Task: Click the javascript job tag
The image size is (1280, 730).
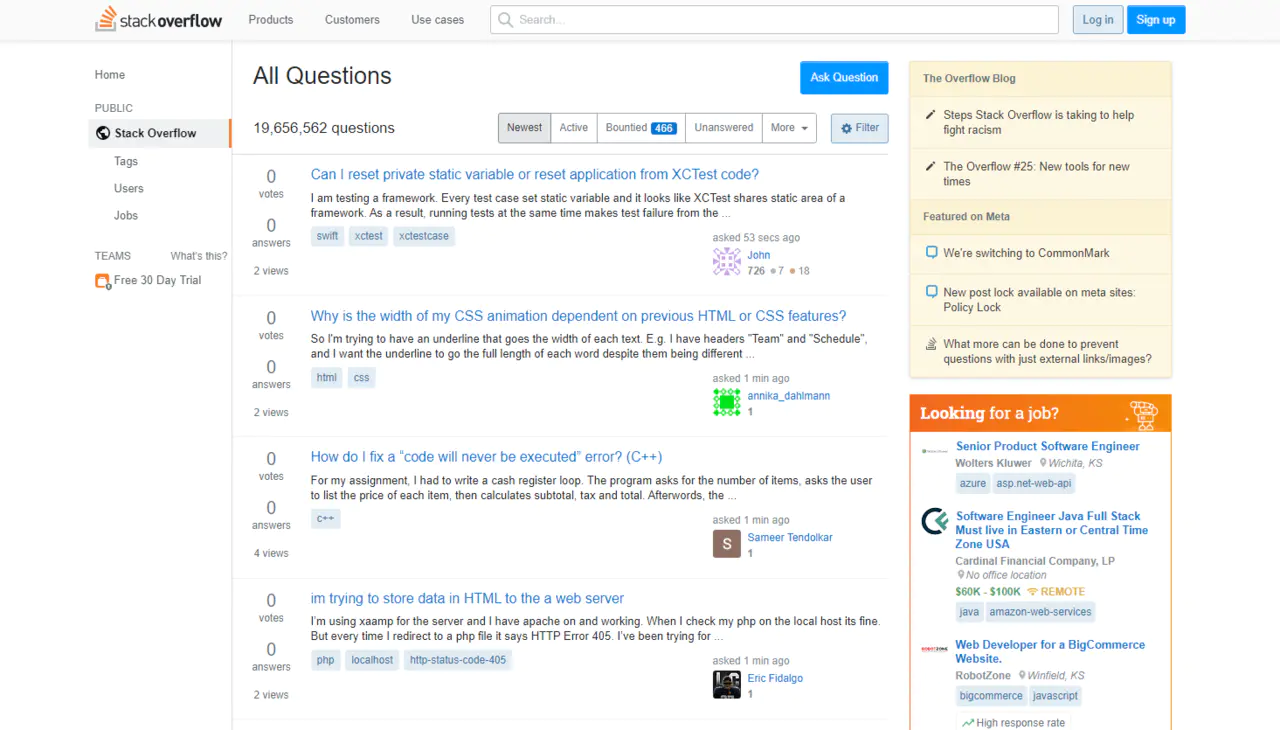Action: tap(1056, 696)
